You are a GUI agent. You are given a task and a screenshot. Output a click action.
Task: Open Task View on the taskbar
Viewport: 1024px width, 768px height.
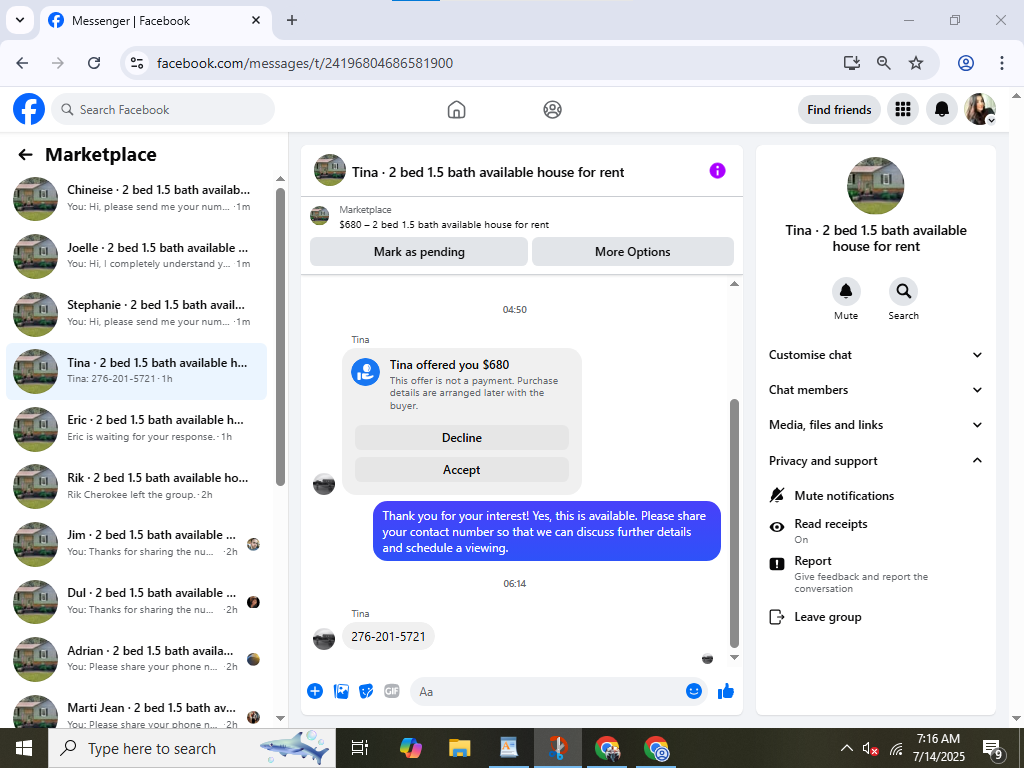(x=359, y=748)
